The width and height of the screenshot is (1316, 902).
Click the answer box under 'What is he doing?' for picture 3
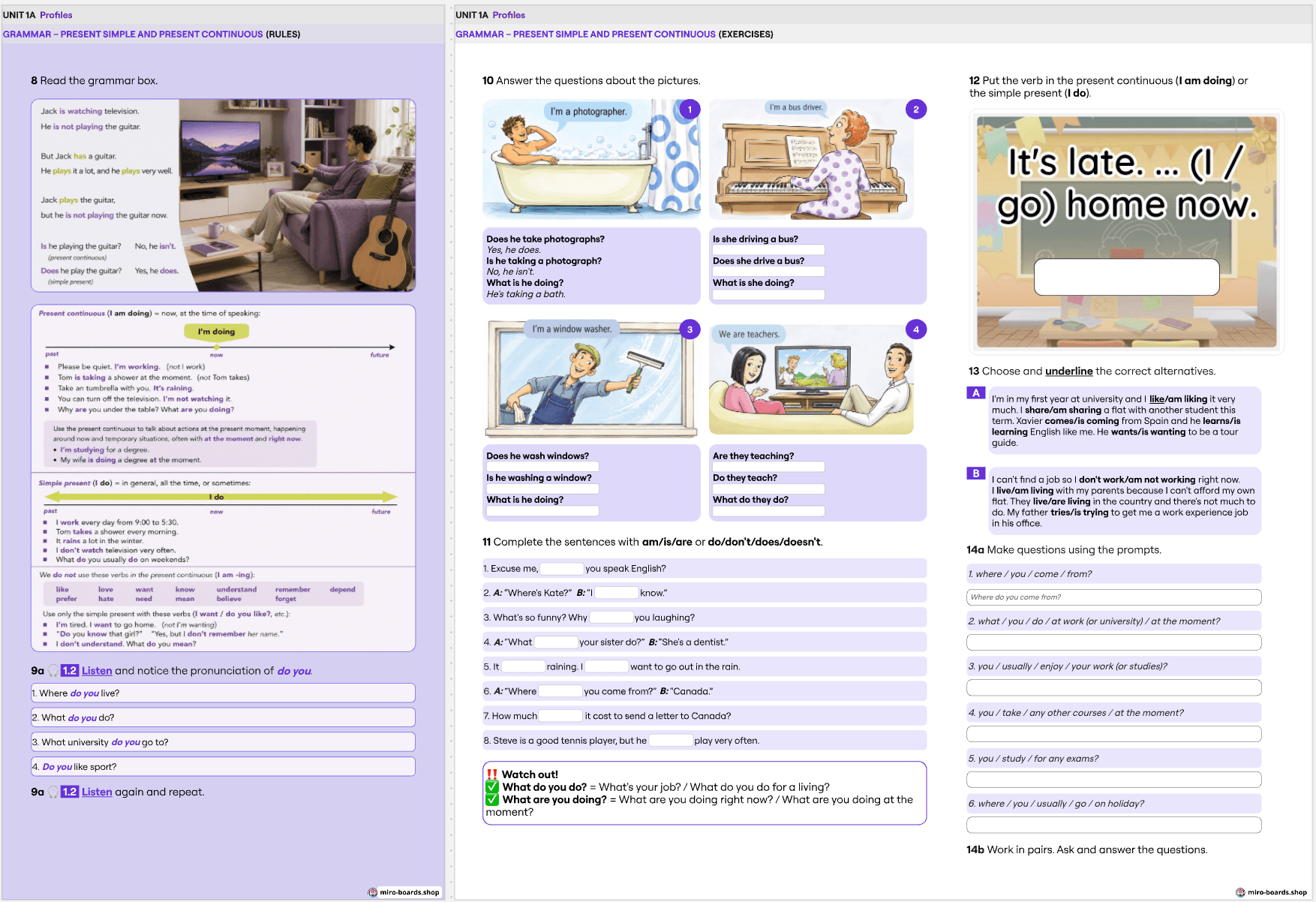pyautogui.click(x=542, y=511)
